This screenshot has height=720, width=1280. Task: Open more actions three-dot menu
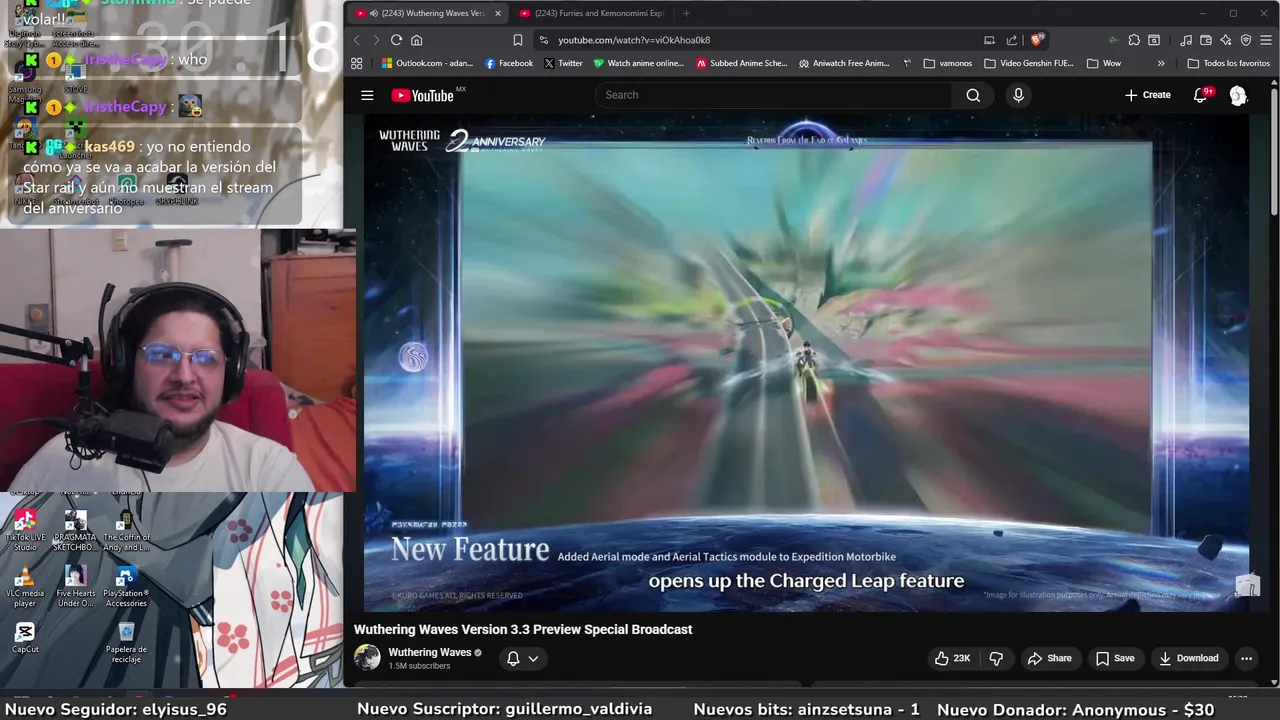(x=1246, y=658)
